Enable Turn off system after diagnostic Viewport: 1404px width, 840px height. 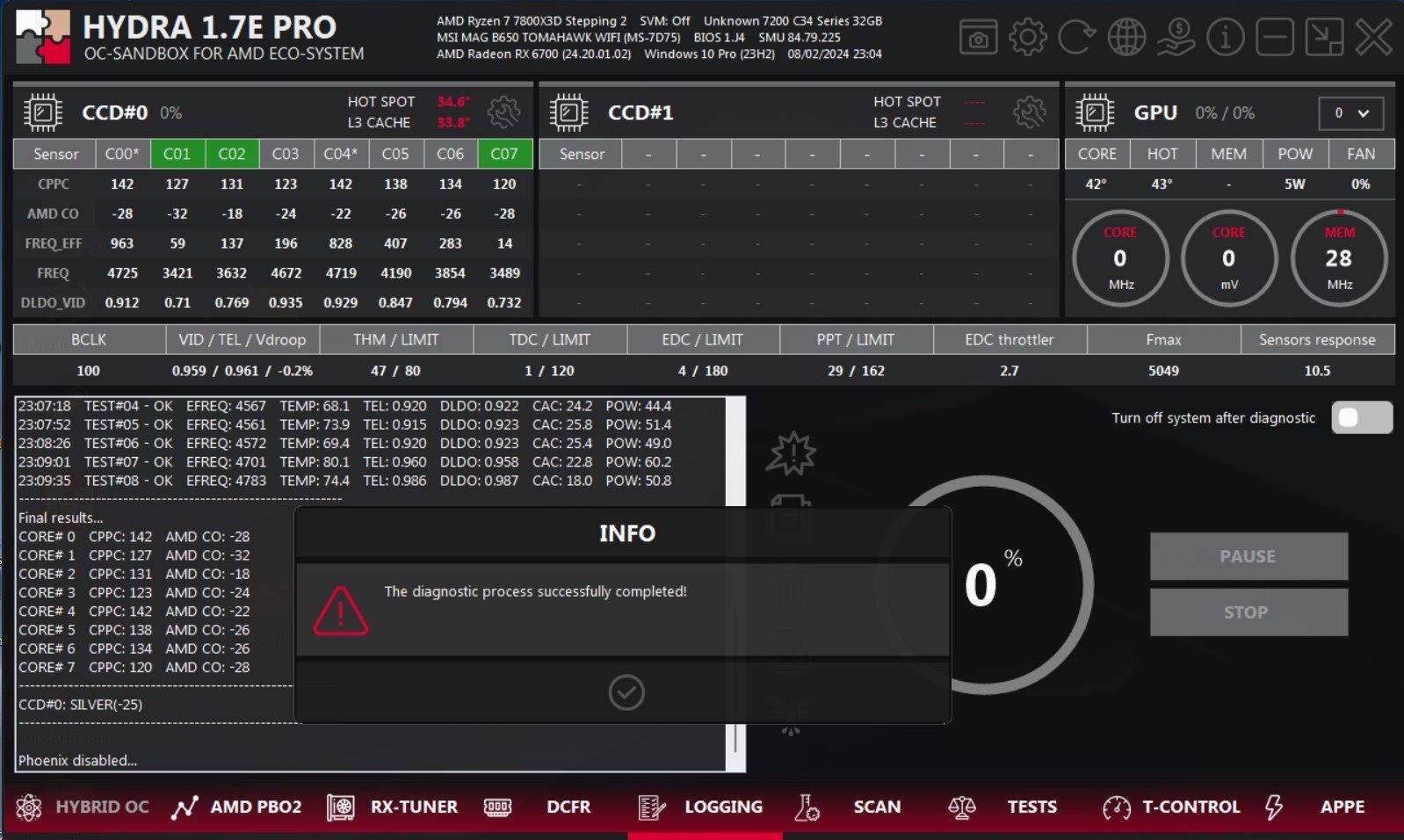[1362, 417]
